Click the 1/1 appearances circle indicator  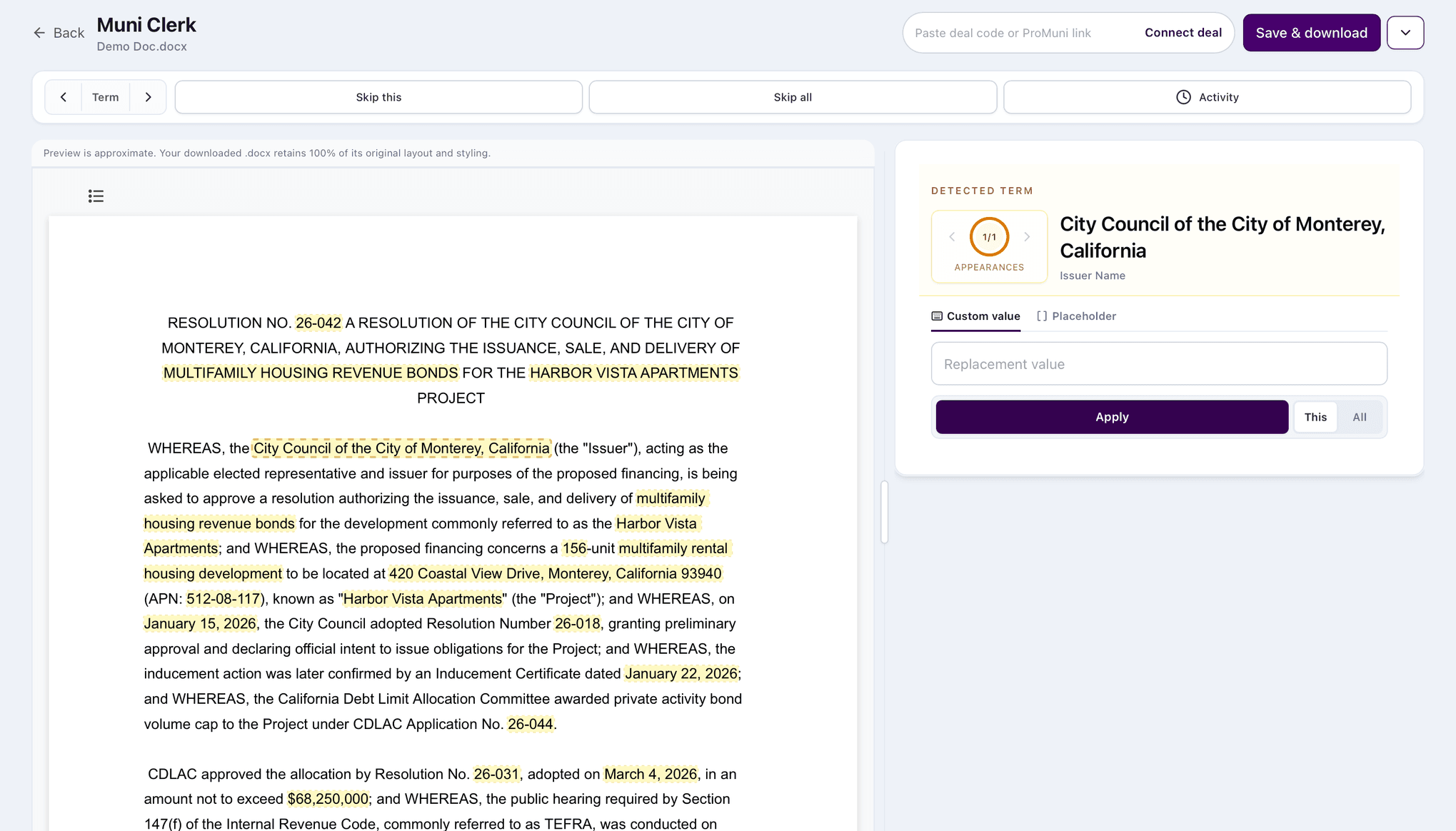coord(989,237)
